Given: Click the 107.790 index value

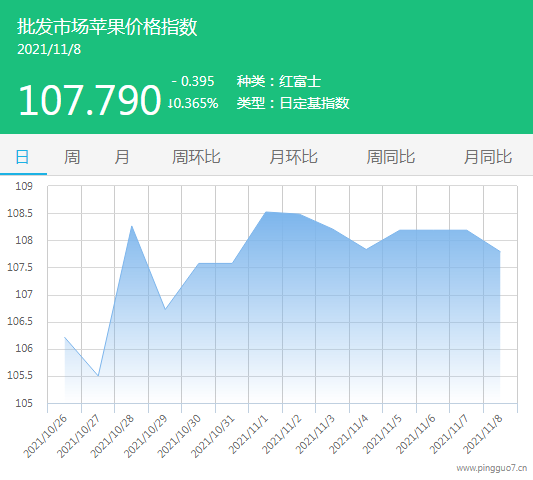Looking at the screenshot, I should point(89,100).
